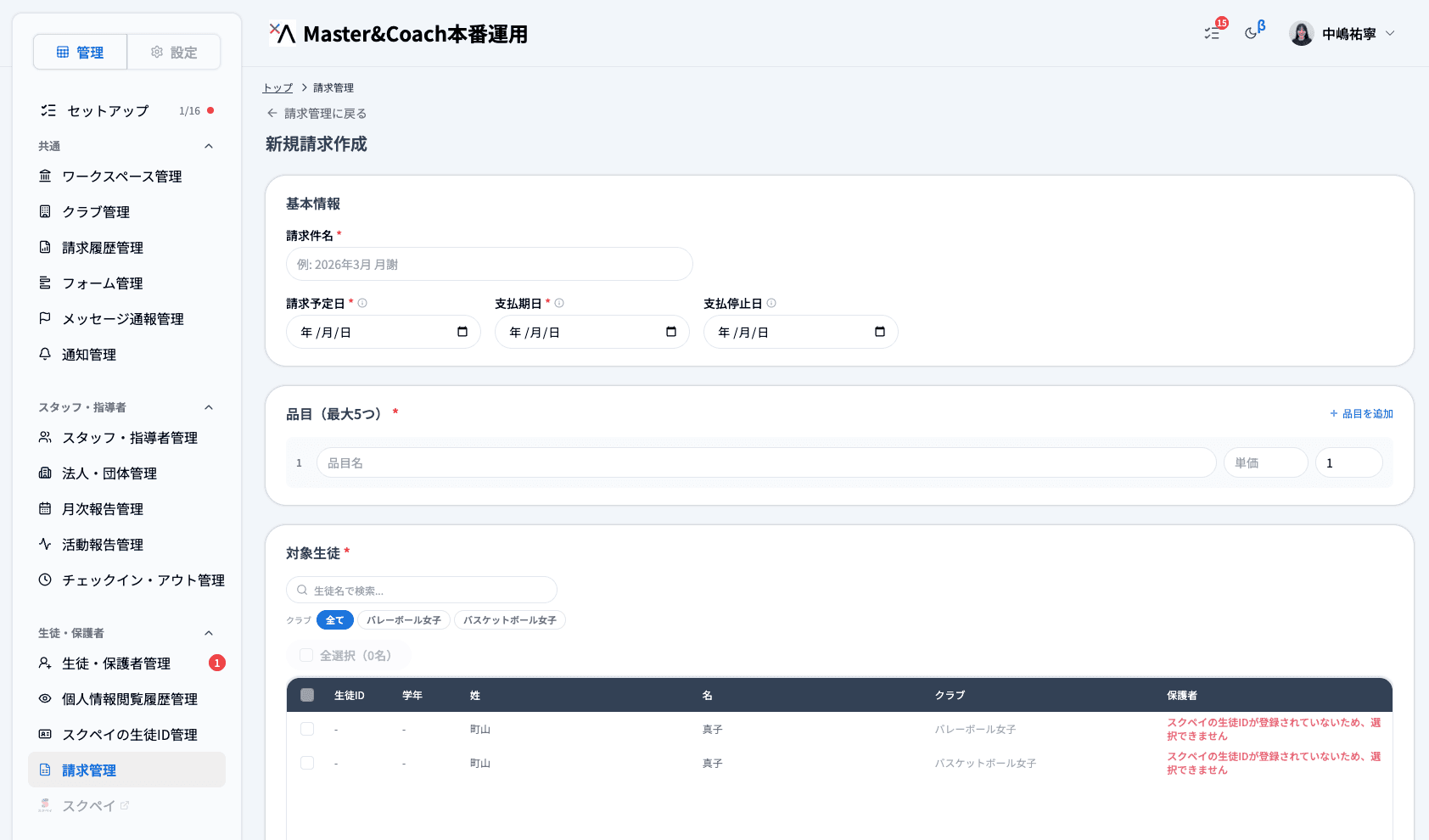
Task: Click the user avatar of 中嶋祐寧
Action: [x=1302, y=33]
